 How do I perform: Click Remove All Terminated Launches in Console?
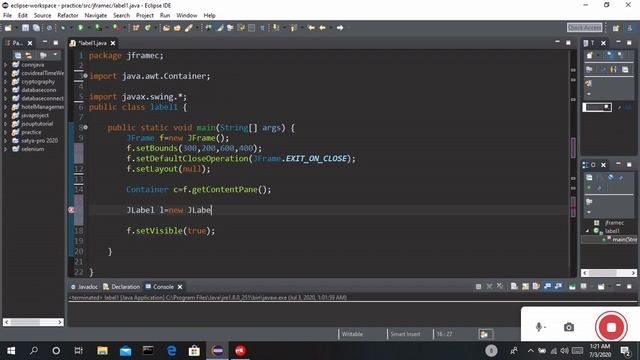pos(500,287)
